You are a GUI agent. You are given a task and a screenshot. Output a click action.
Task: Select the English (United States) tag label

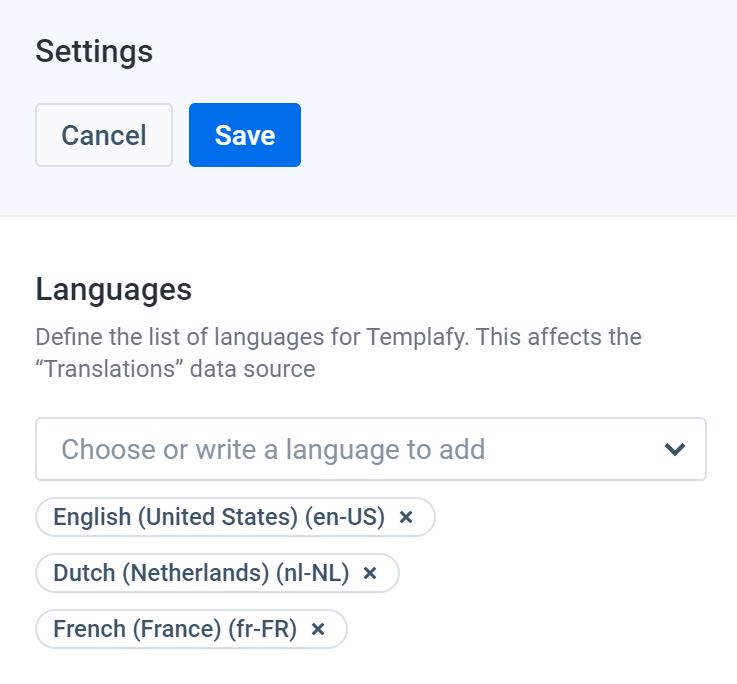175,517
